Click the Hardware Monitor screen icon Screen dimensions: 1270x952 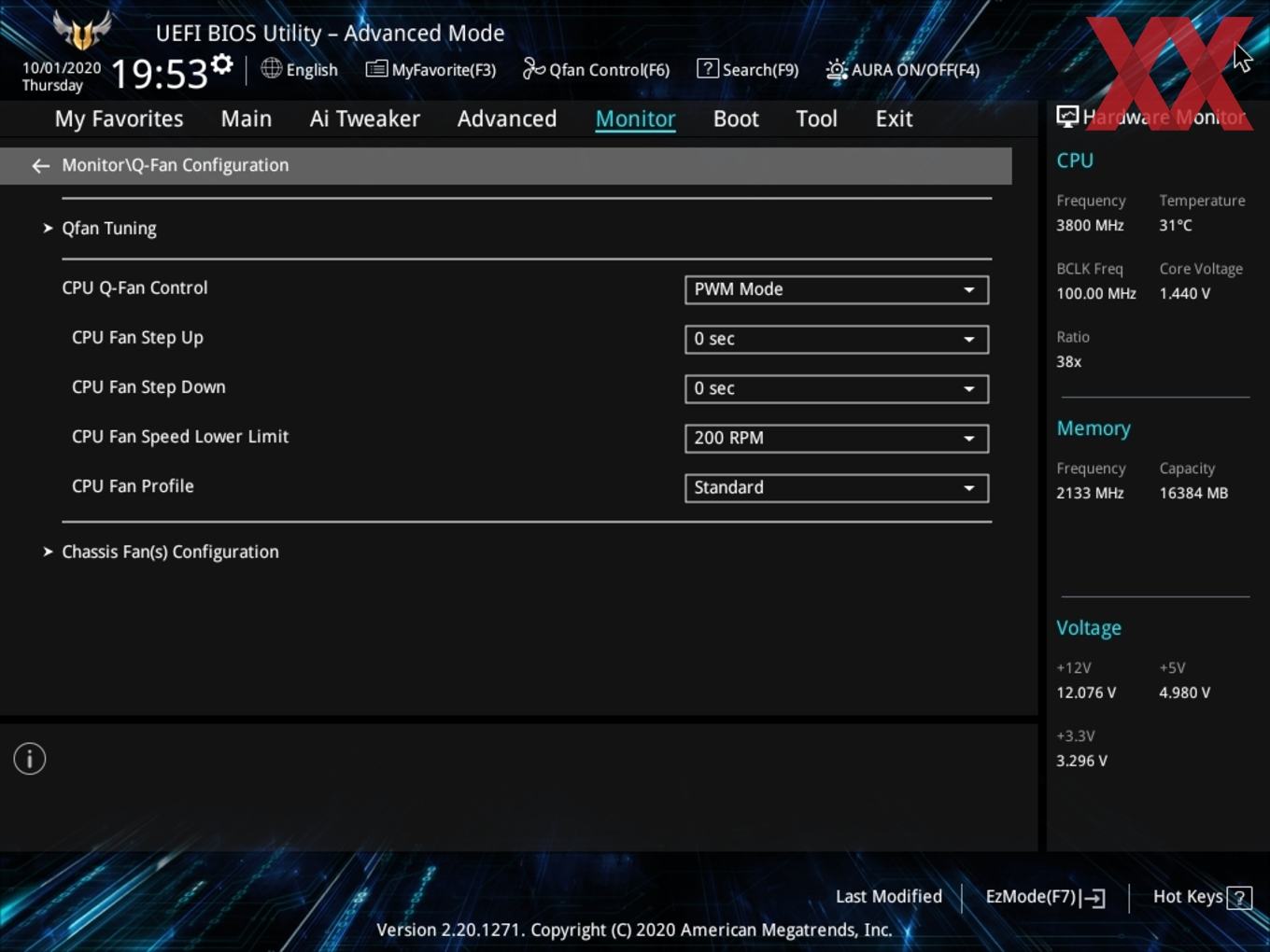[1067, 117]
